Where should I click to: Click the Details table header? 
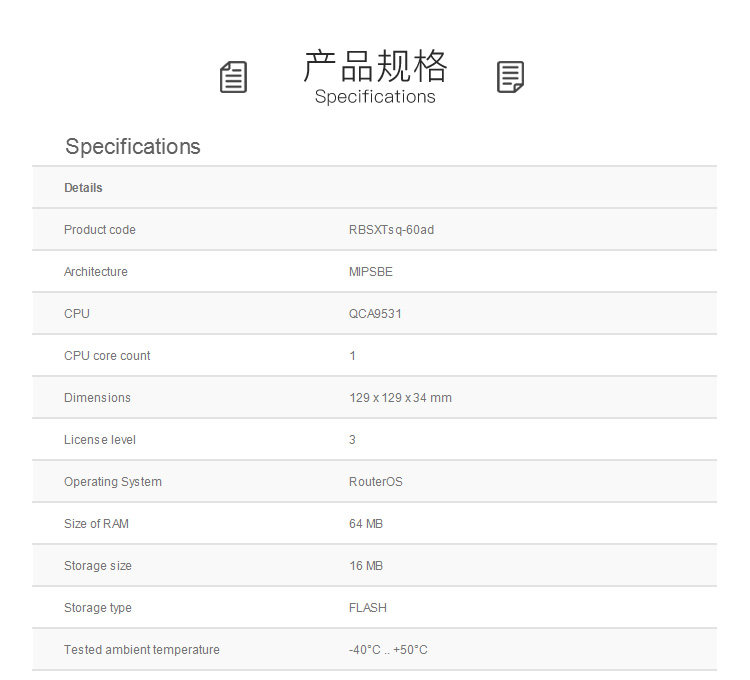(83, 187)
